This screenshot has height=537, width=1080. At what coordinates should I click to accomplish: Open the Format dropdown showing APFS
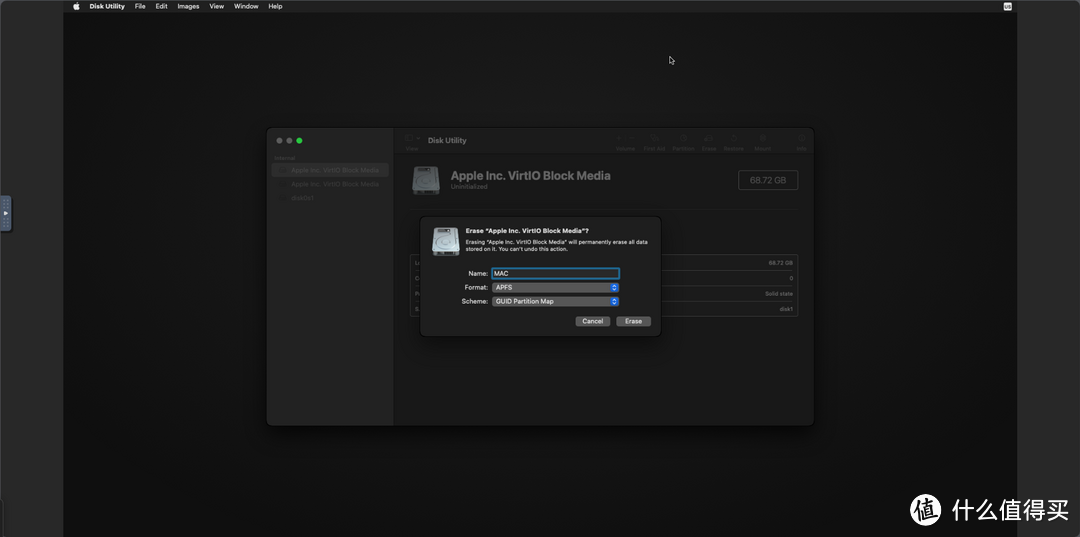coord(555,288)
